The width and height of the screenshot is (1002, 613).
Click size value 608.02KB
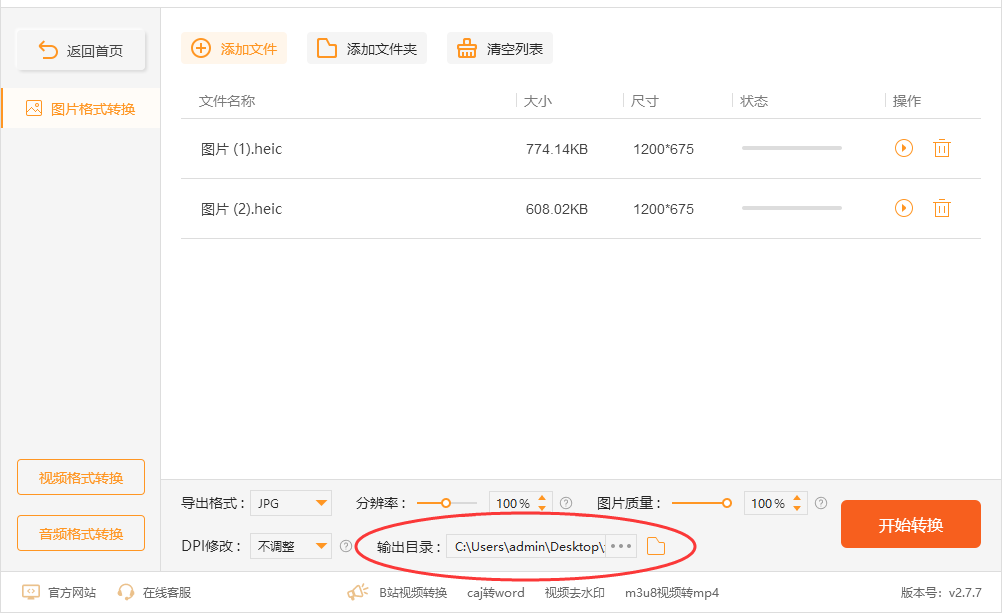coord(557,209)
